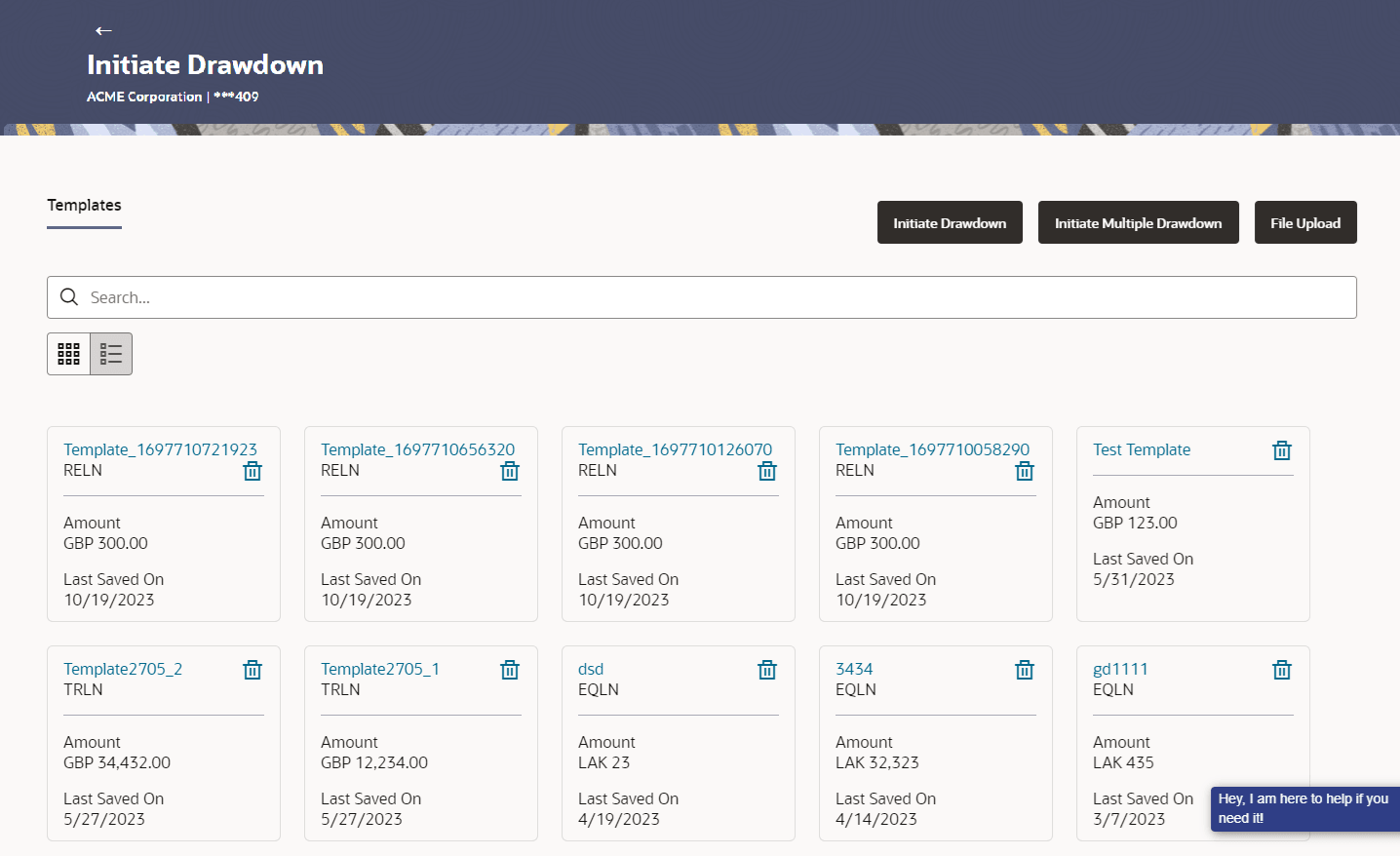
Task: Open the dsd template link
Action: (591, 669)
